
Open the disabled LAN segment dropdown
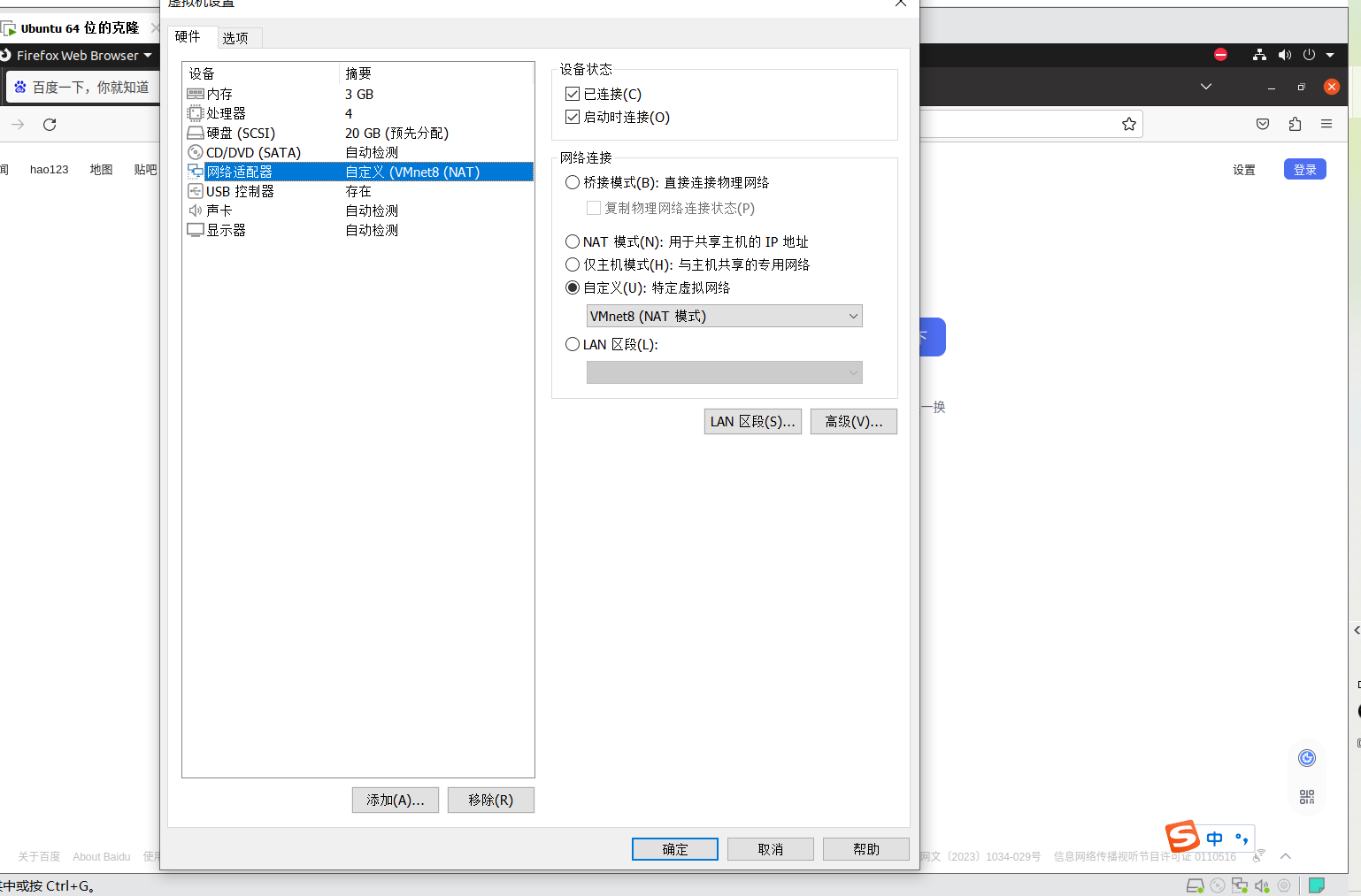(x=724, y=372)
